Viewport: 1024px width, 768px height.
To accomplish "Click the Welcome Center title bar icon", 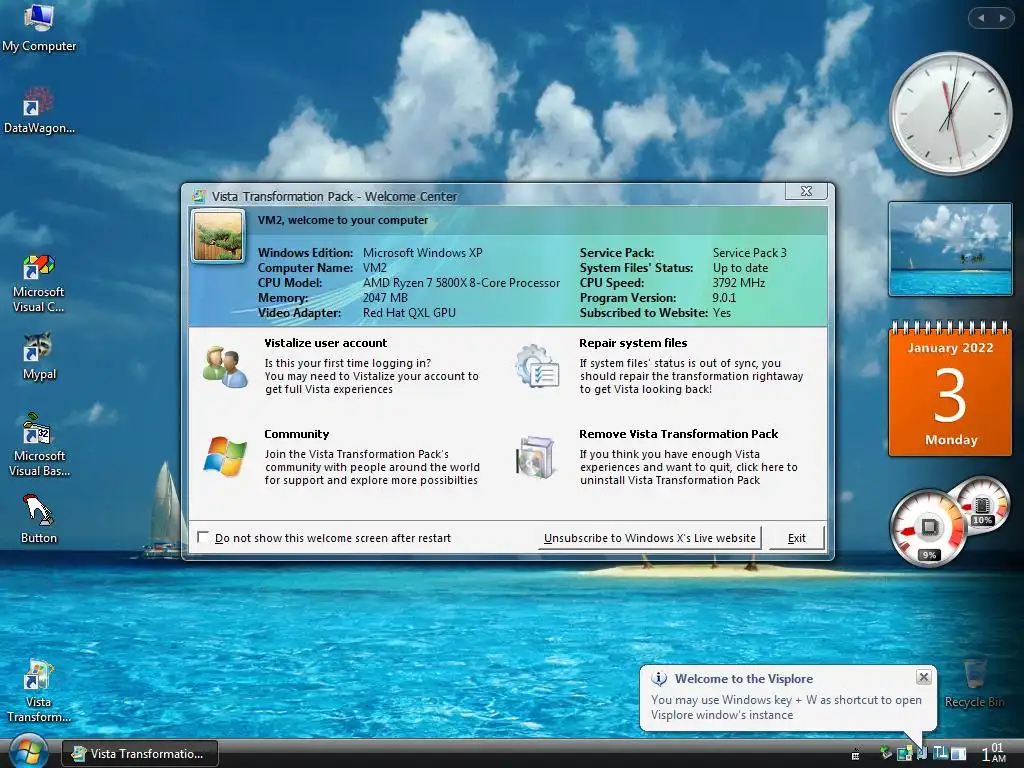I will point(199,196).
